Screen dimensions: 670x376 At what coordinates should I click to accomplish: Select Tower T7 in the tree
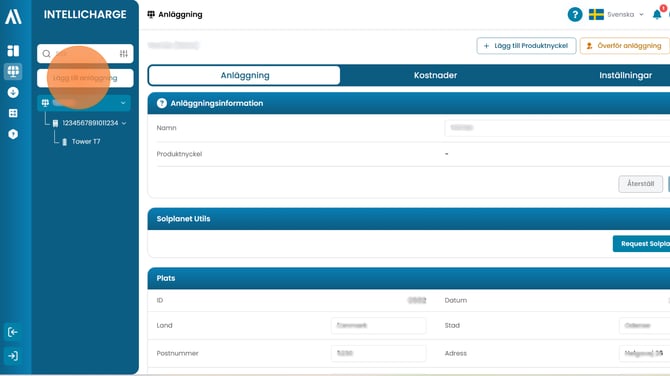coord(86,141)
